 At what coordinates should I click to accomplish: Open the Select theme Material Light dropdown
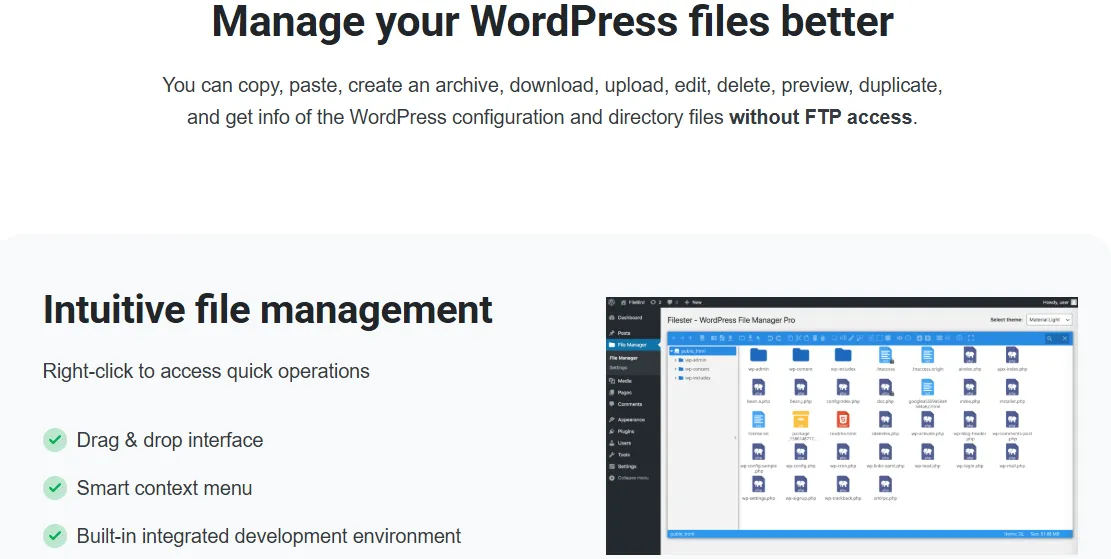1049,320
